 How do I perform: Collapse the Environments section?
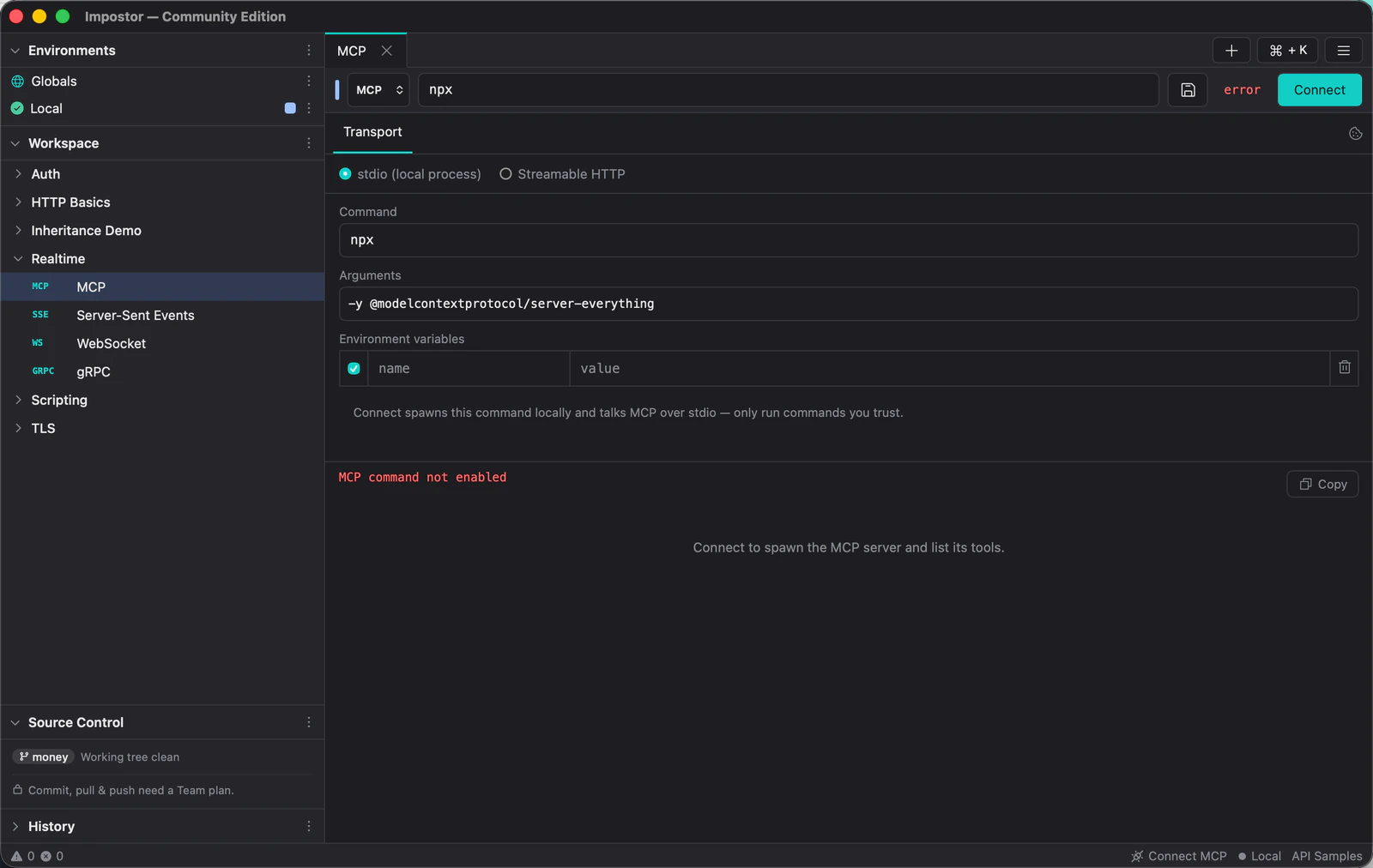point(15,51)
